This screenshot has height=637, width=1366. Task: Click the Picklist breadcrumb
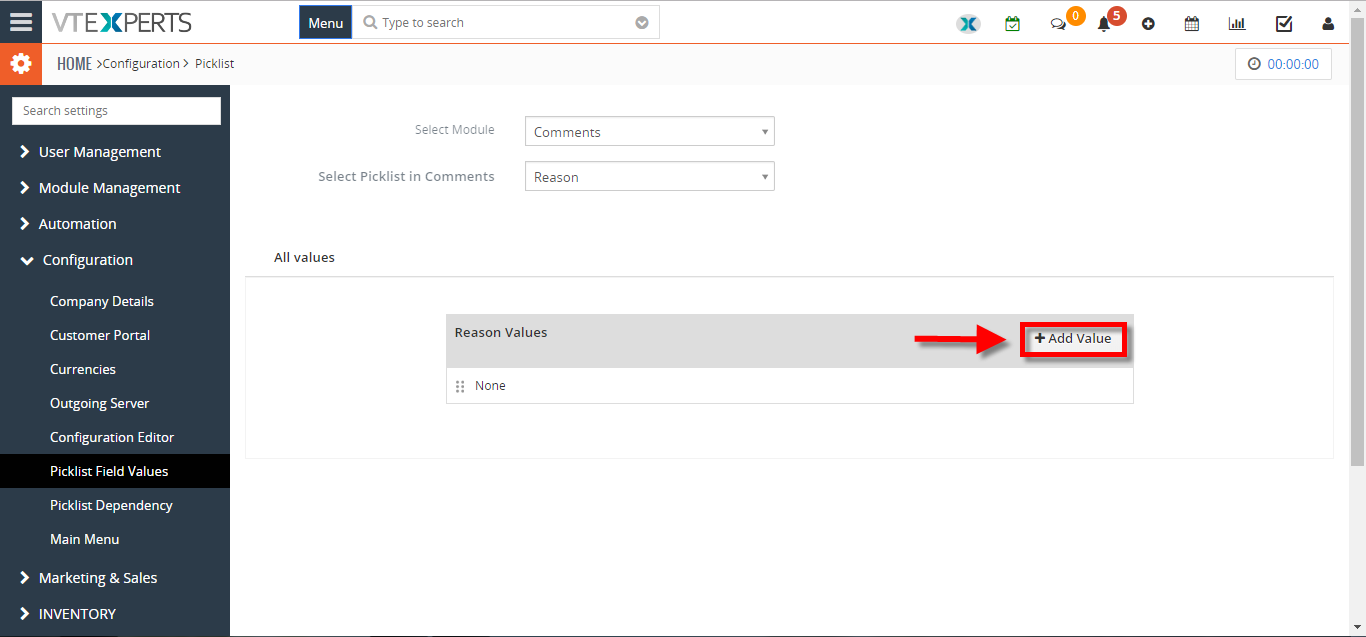tap(214, 64)
